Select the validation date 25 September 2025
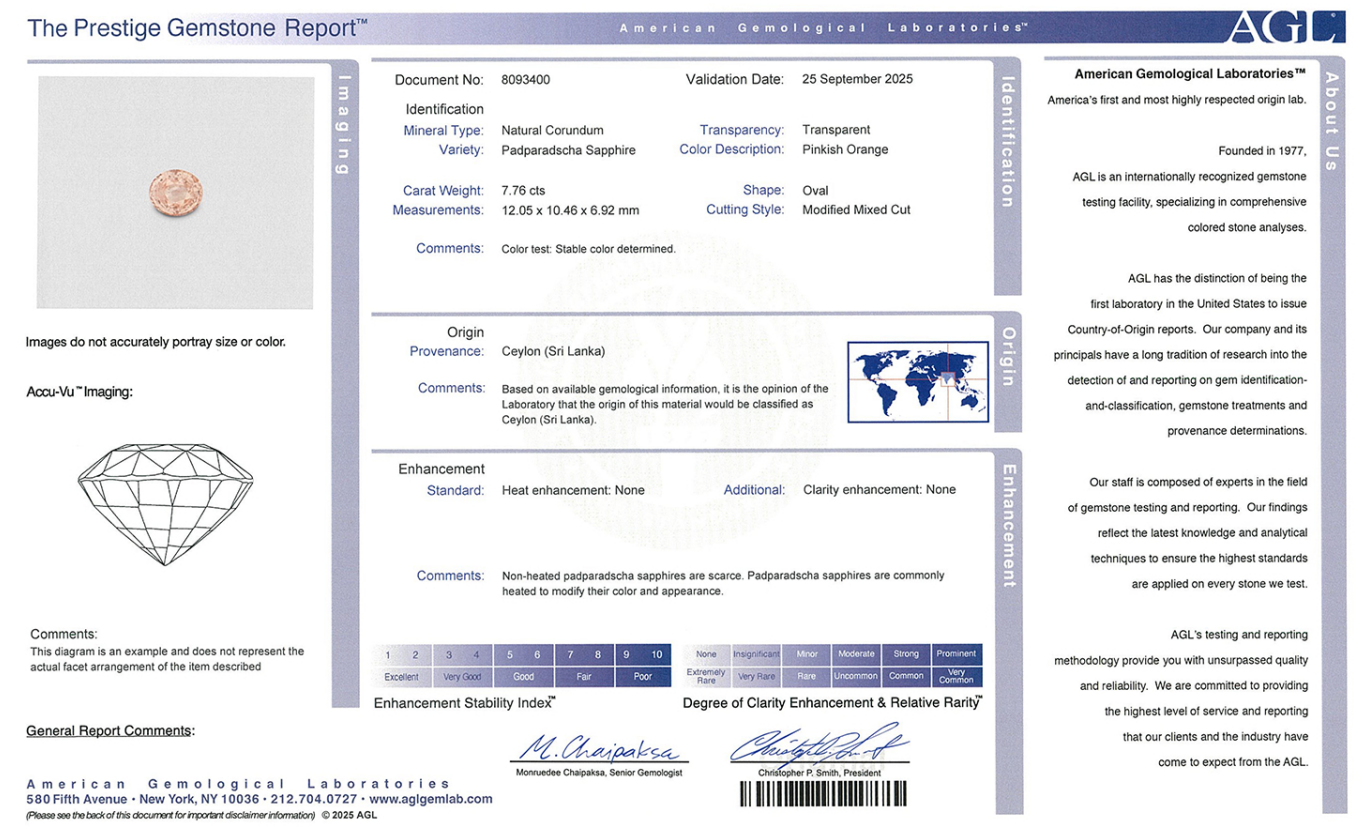Image resolution: width=1367 pixels, height=827 pixels. 857,79
